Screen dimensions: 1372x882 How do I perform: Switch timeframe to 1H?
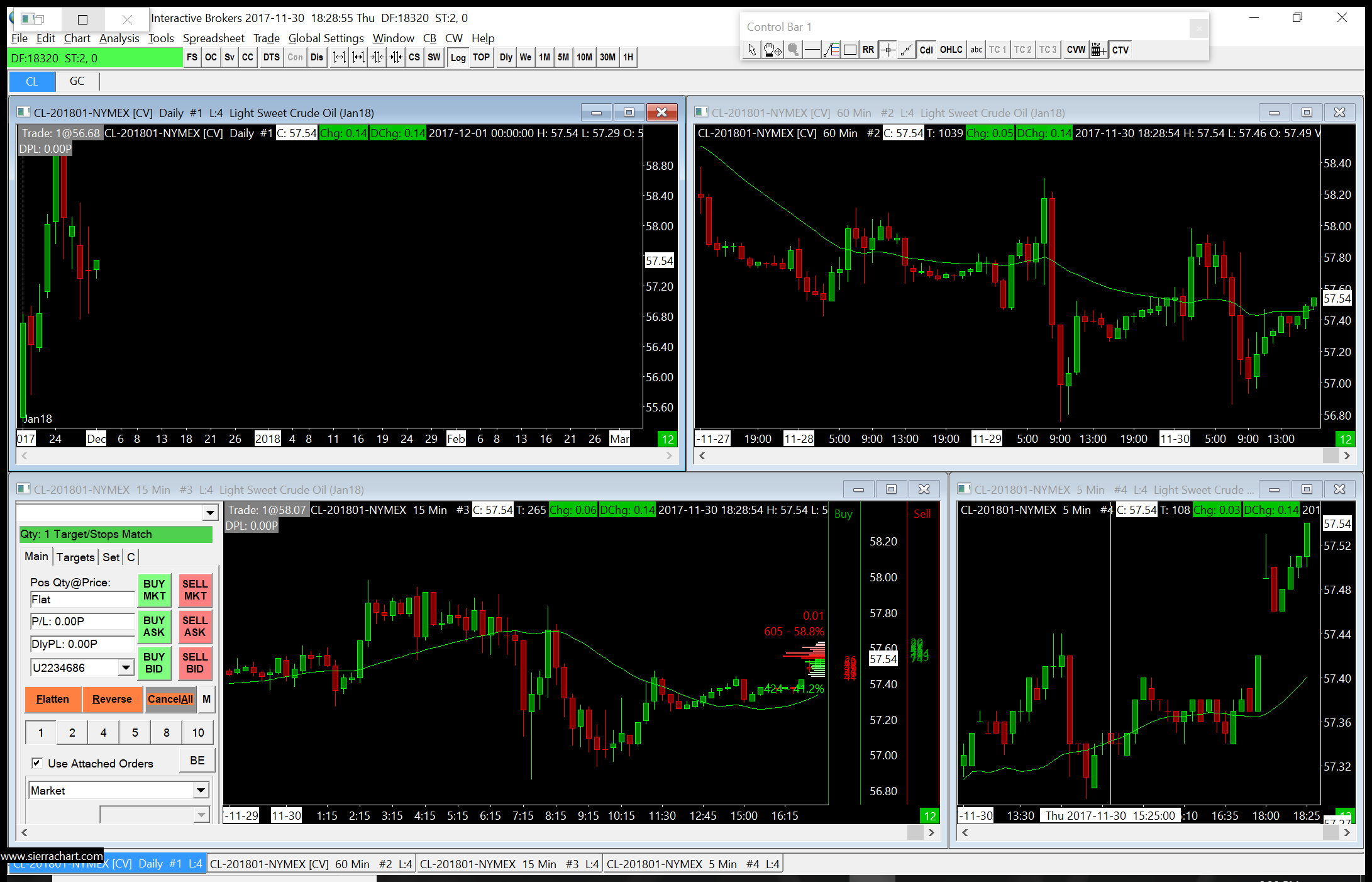628,57
